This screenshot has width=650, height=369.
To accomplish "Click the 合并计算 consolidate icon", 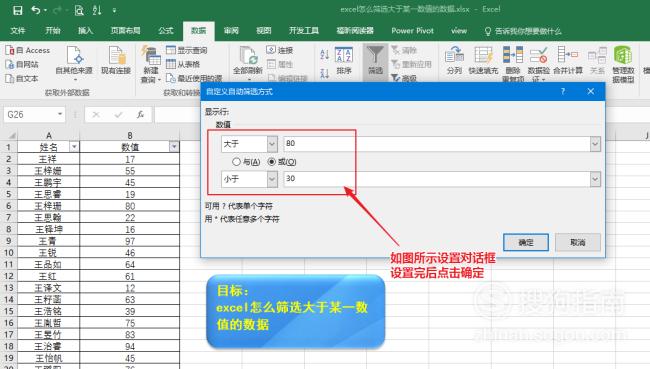I will 568,61.
